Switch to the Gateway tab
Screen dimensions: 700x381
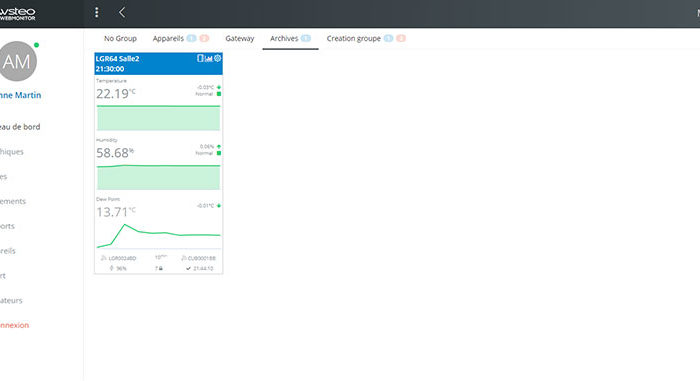click(240, 38)
